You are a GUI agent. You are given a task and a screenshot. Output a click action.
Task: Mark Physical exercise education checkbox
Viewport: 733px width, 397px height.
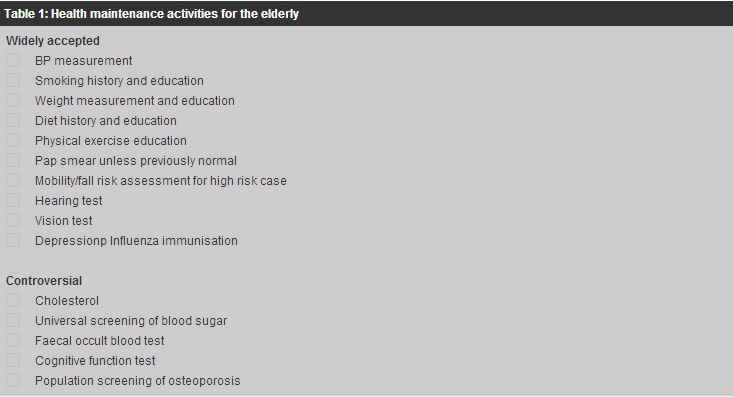[x=13, y=140]
